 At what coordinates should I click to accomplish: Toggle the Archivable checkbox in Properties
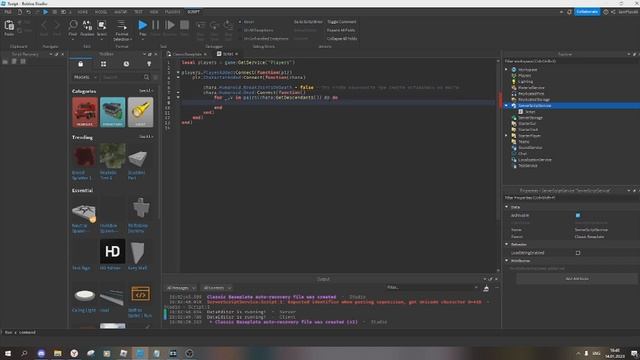tap(578, 216)
